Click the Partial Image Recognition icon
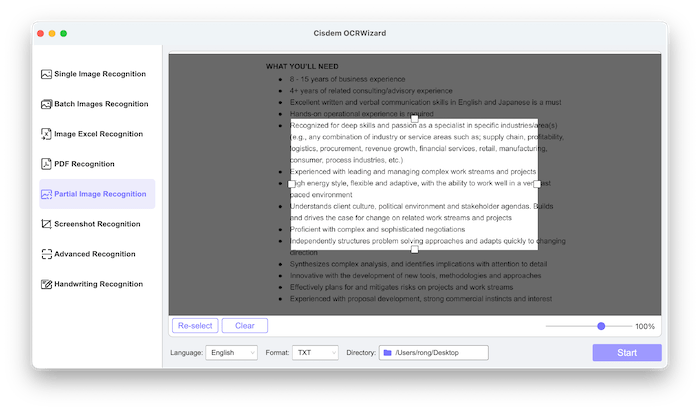The image size is (700, 411). 46,194
